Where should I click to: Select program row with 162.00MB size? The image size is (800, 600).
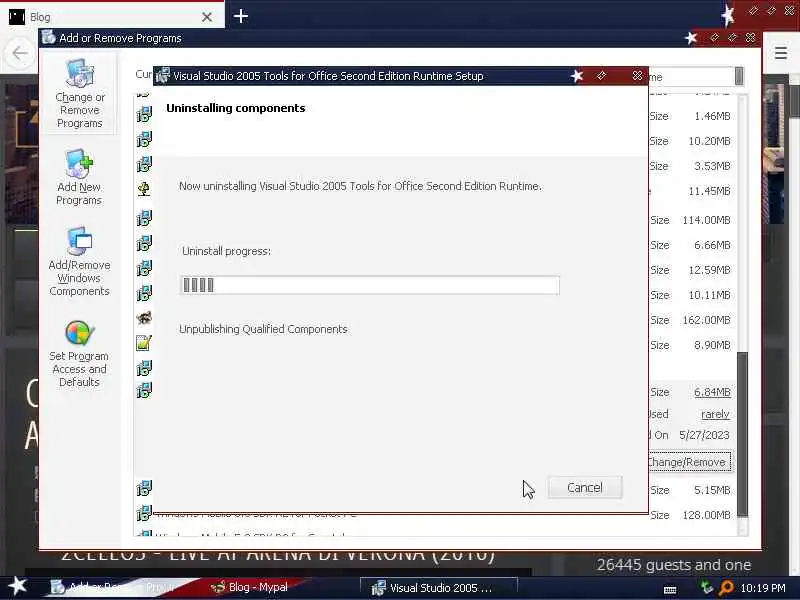pos(436,320)
